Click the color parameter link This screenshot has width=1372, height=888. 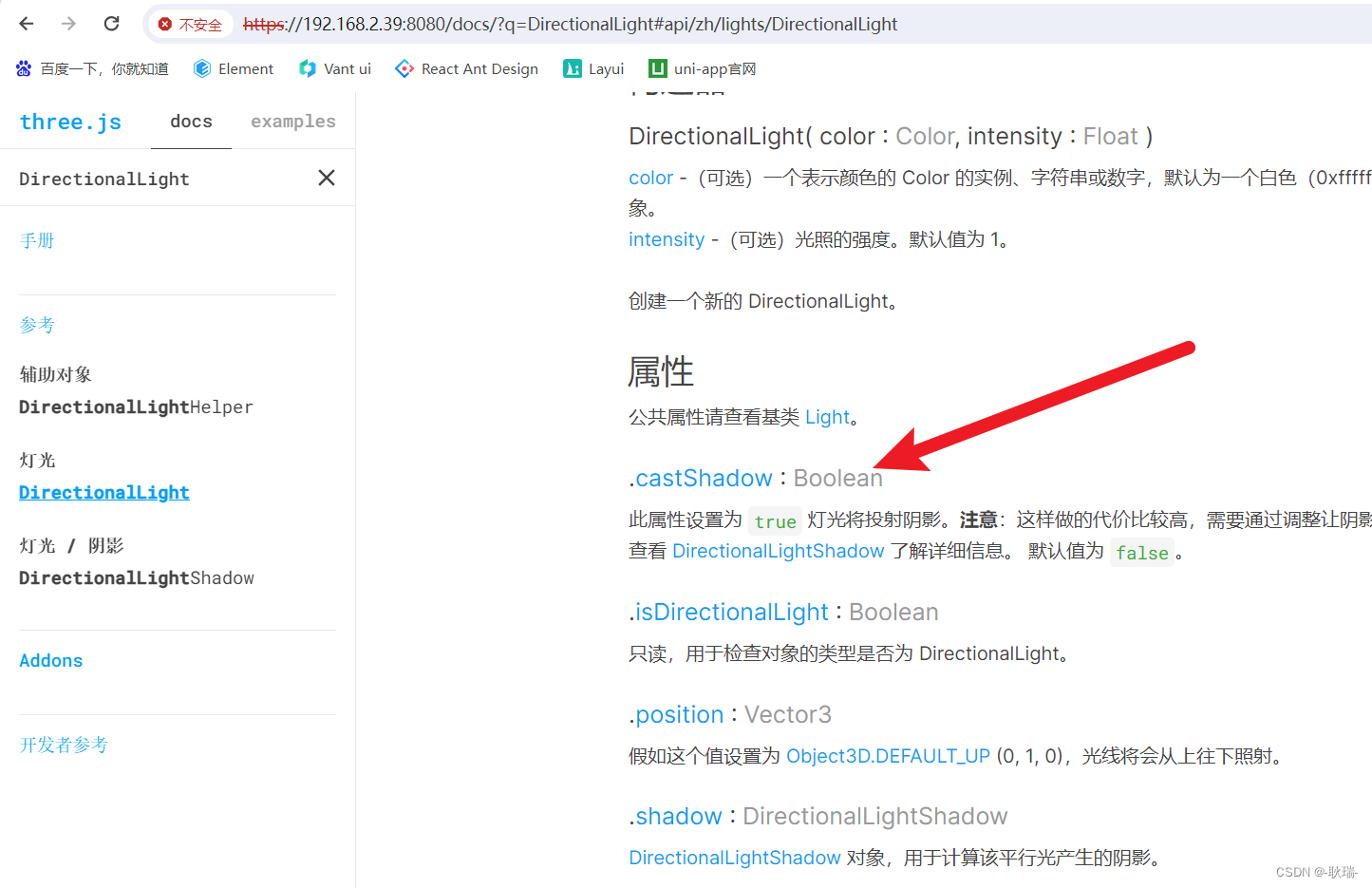(650, 178)
